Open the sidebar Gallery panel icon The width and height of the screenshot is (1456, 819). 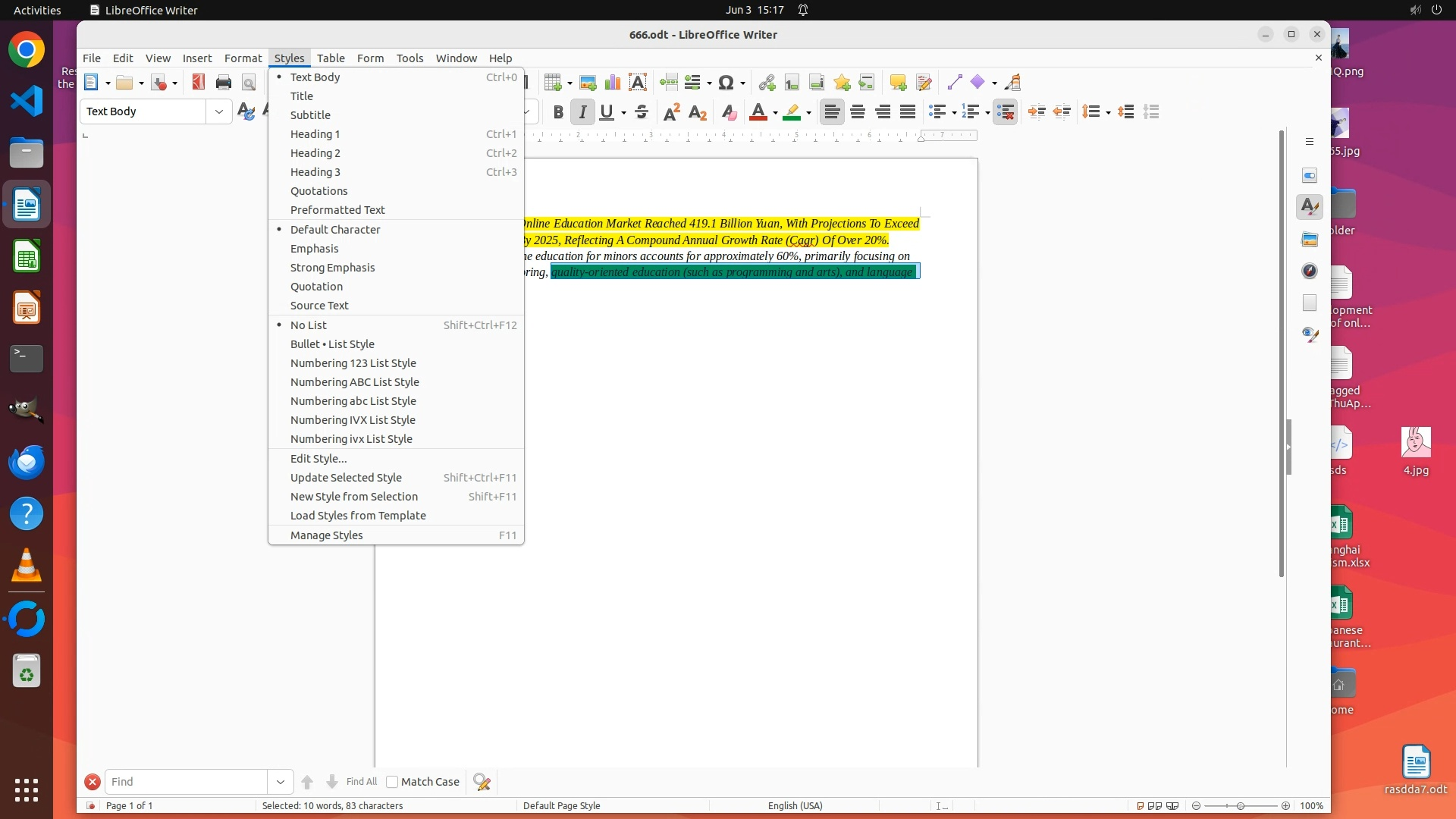(x=1310, y=240)
